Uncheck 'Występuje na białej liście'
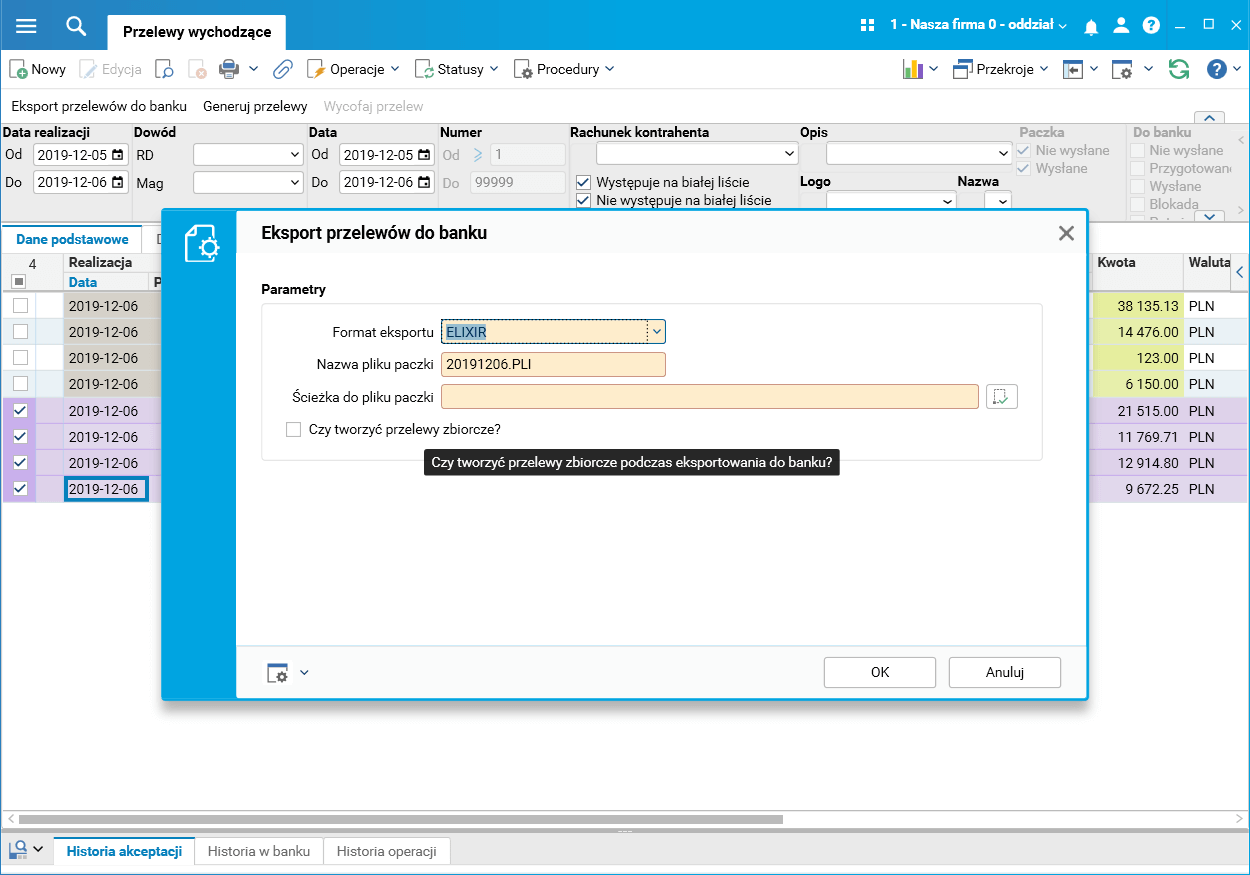 (584, 183)
